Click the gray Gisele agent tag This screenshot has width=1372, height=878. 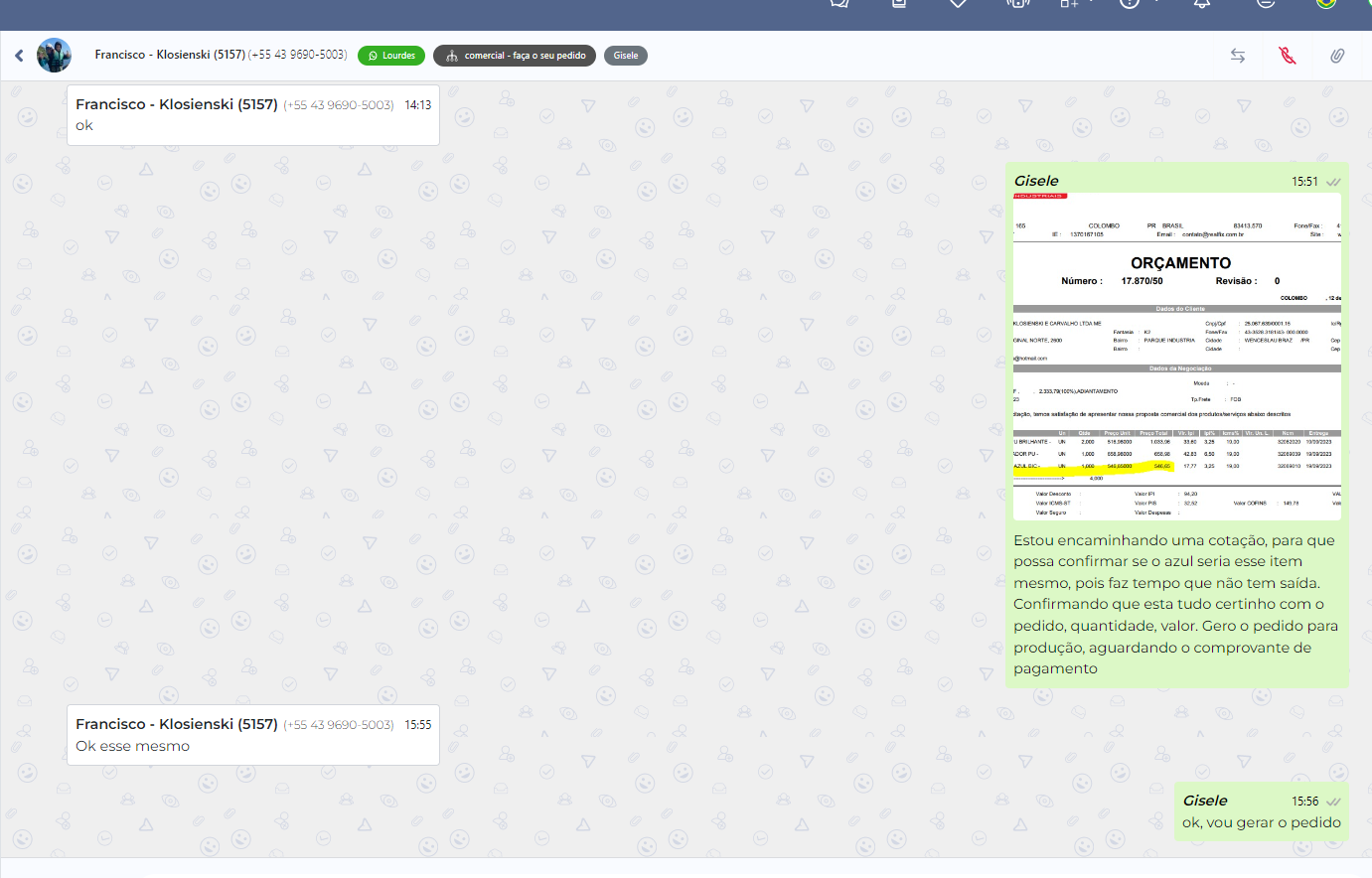pos(626,56)
